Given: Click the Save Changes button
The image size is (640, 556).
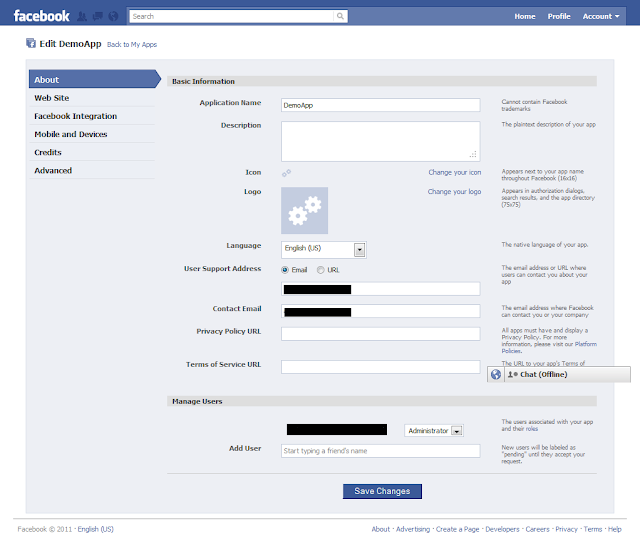Looking at the screenshot, I should [382, 491].
